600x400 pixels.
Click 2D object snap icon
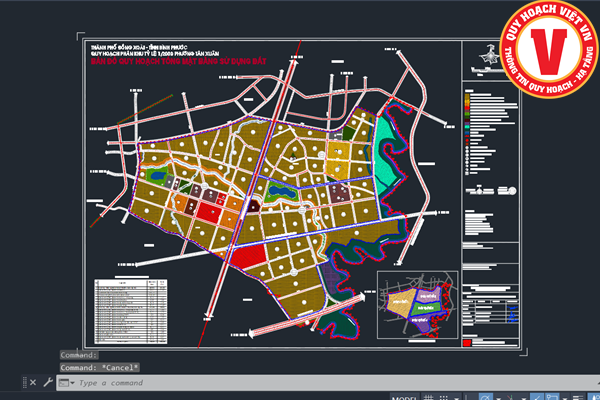pyautogui.click(x=552, y=396)
